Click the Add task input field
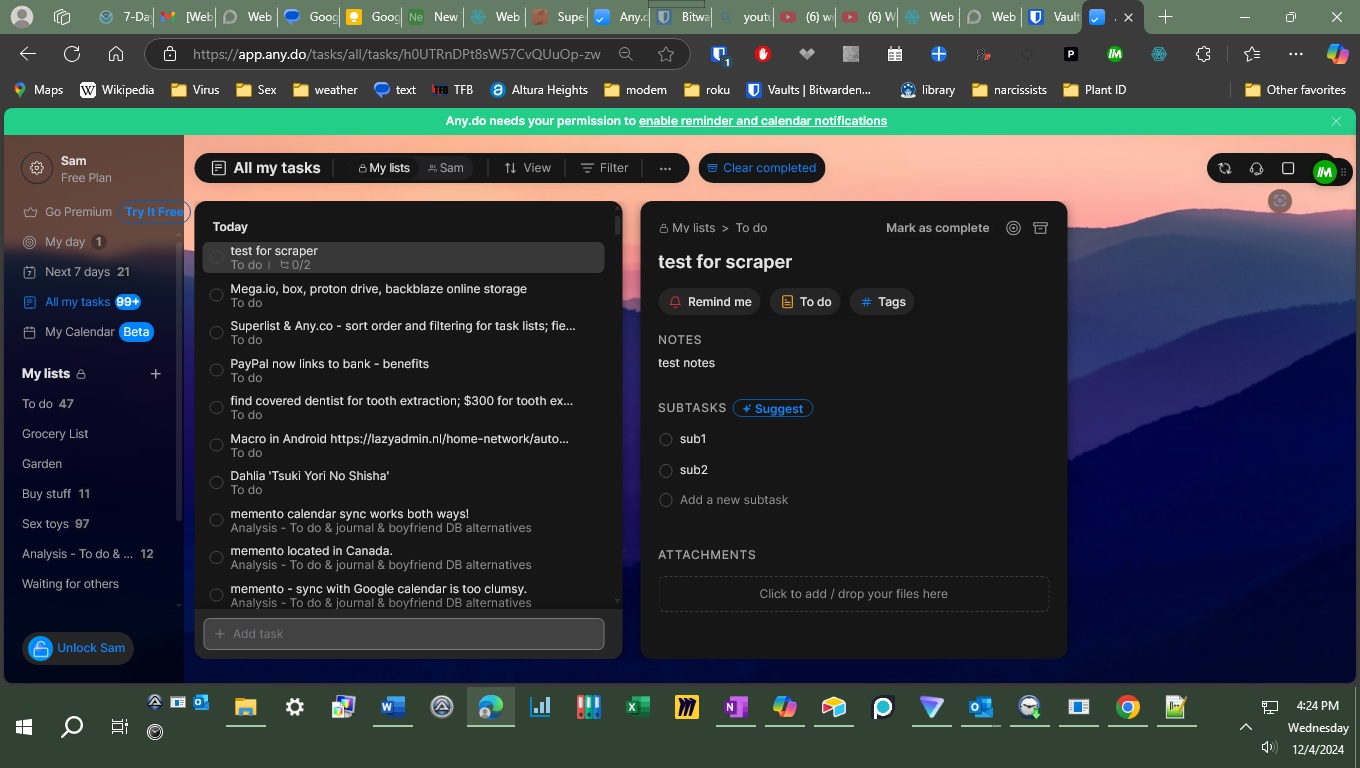Image resolution: width=1360 pixels, height=768 pixels. pos(404,634)
